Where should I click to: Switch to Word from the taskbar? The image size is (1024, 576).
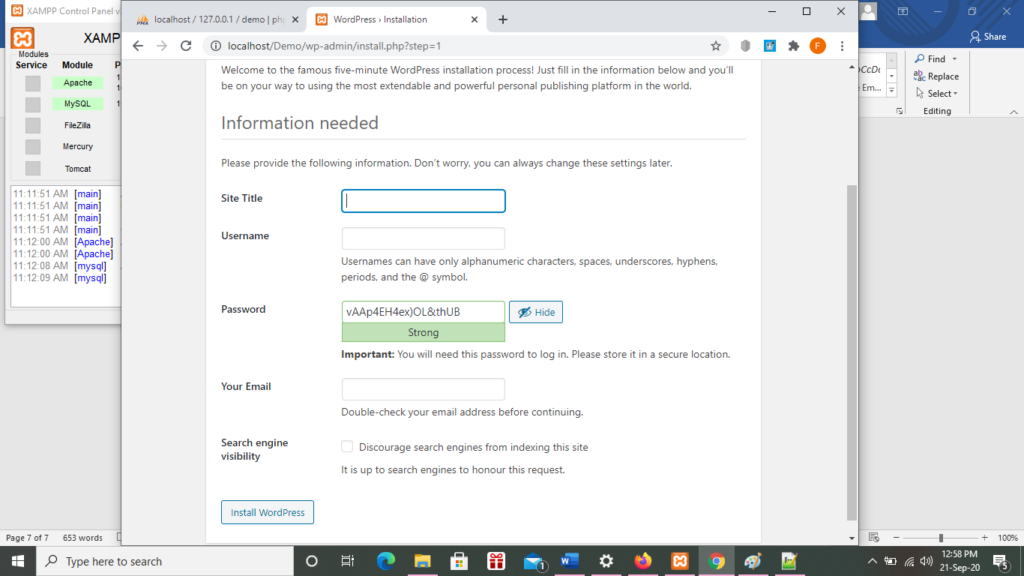(x=569, y=561)
